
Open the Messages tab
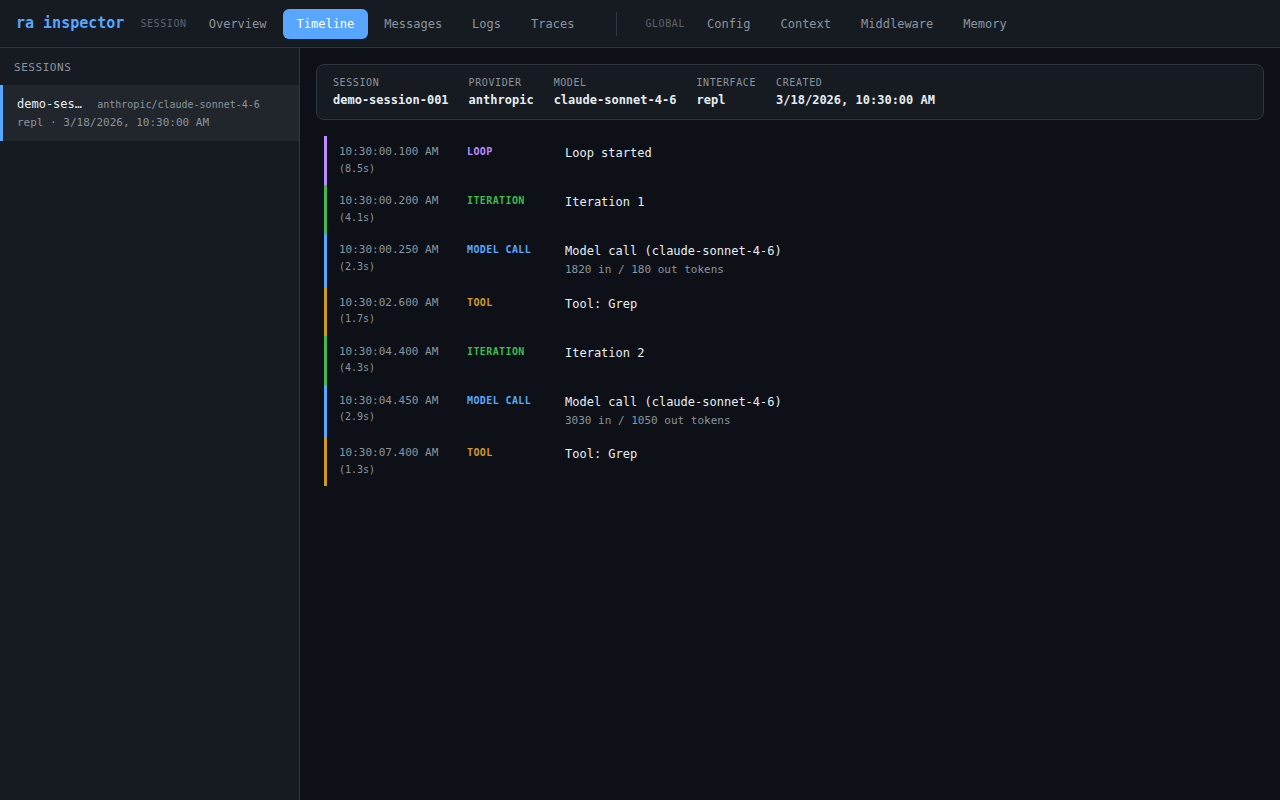[412, 23]
